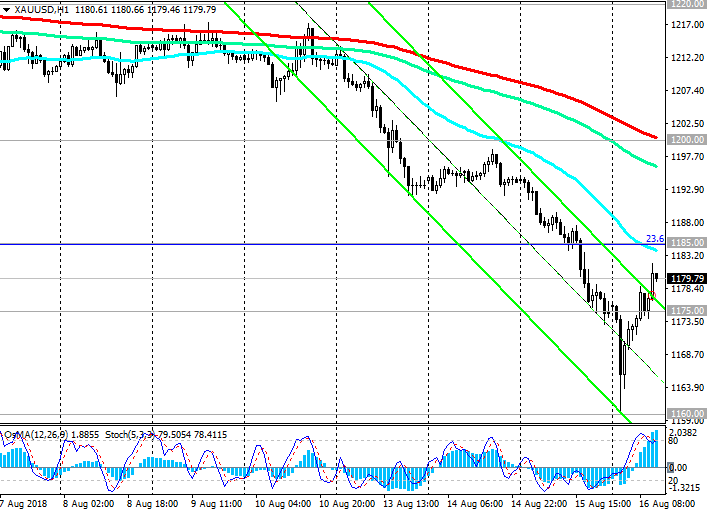
Task: Select the open price value 1180.61
Action: pos(91,9)
